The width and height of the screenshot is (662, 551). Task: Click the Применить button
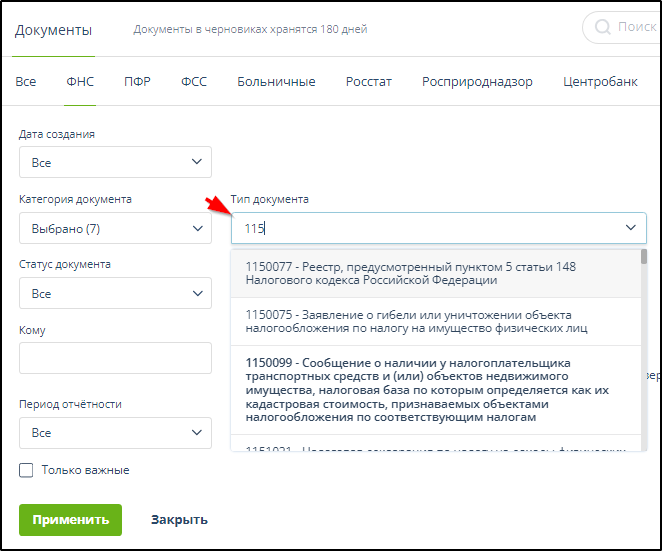point(70,520)
